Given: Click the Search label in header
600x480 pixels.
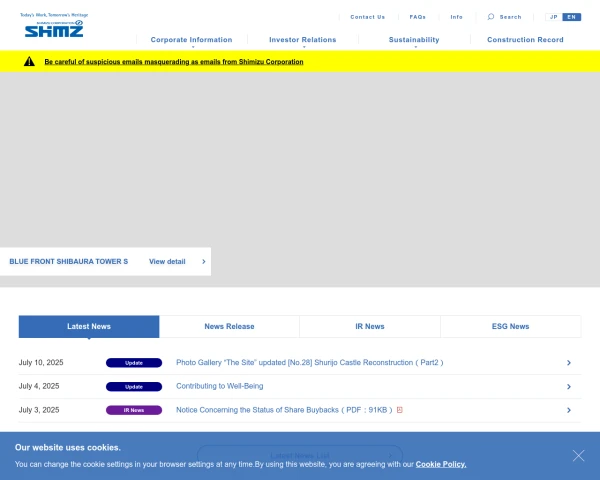Looking at the screenshot, I should 510,17.
